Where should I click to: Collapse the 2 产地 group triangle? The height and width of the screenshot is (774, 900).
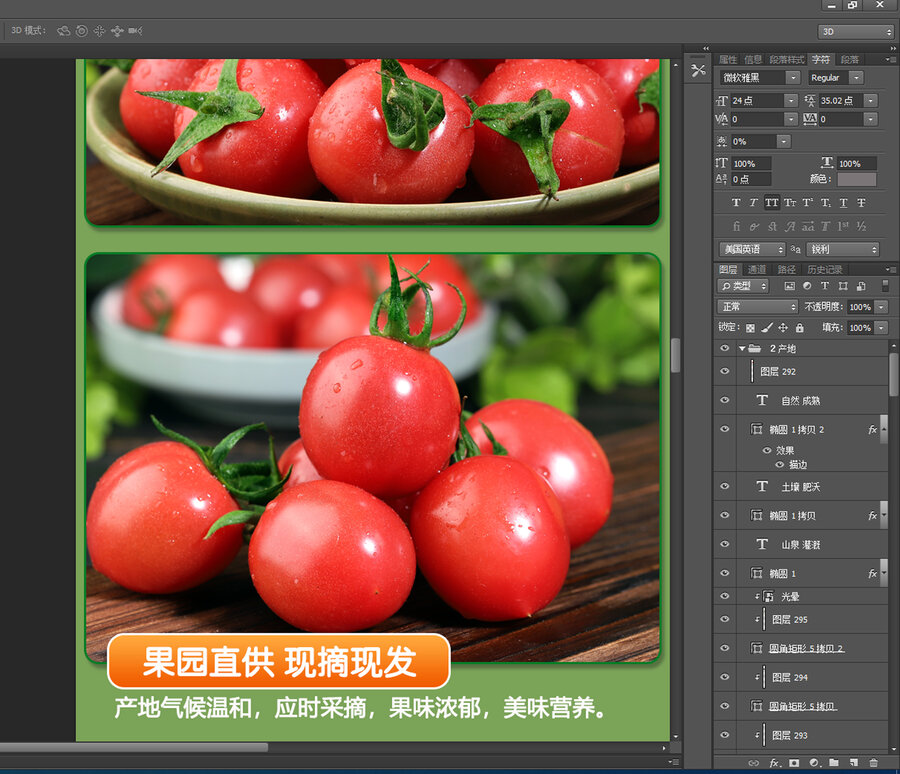[x=742, y=349]
